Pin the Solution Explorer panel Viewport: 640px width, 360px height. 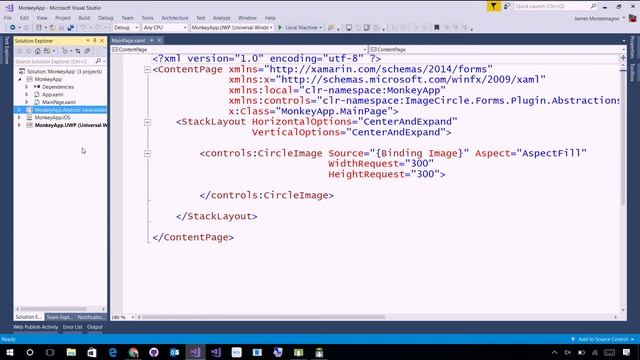click(x=95, y=41)
